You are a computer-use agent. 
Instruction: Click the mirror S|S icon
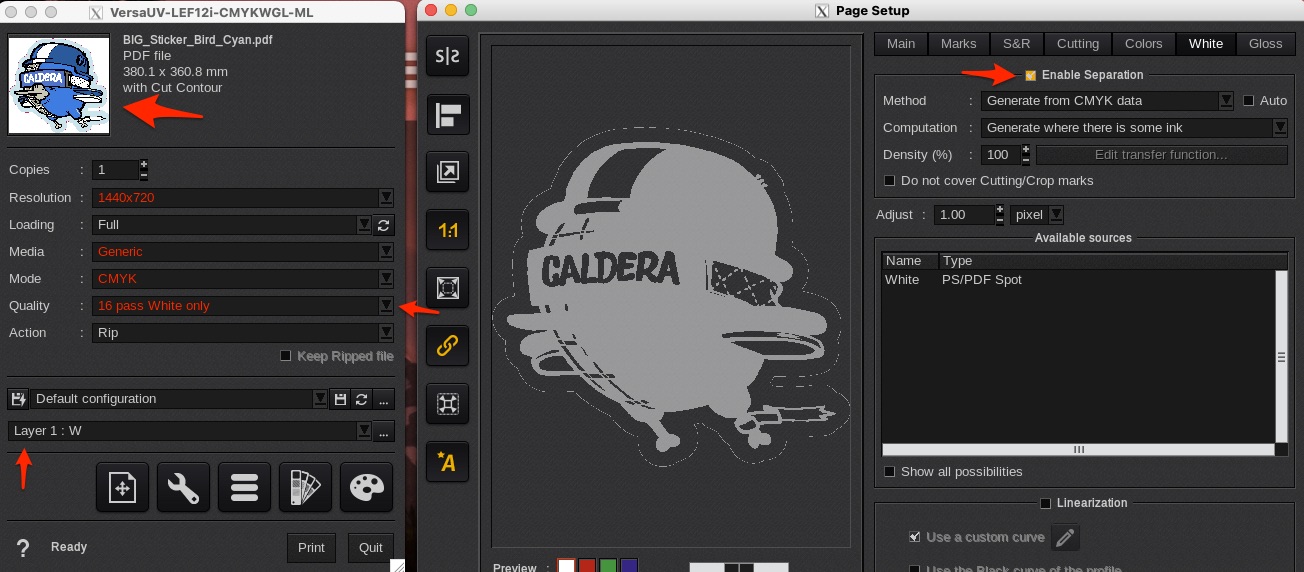(447, 57)
